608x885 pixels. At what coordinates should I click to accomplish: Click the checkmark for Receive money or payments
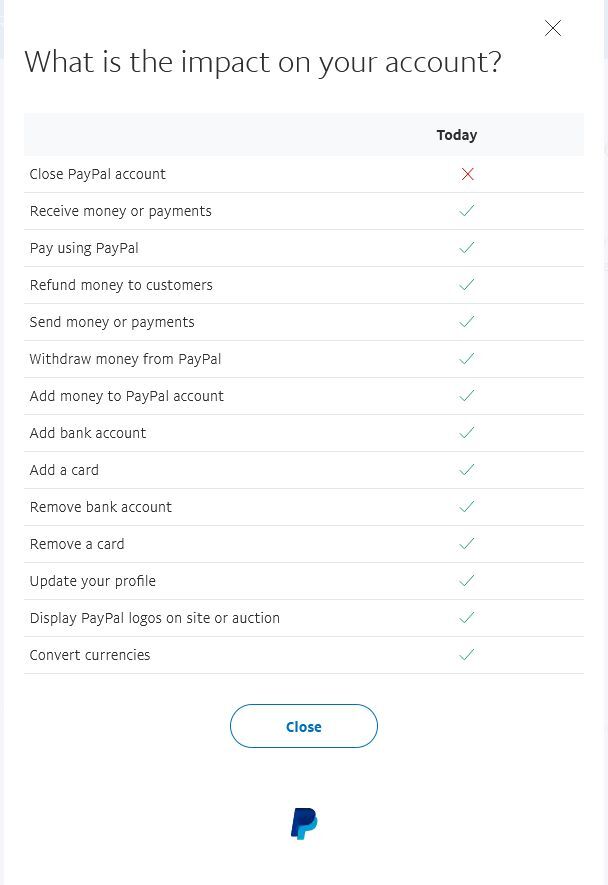[x=467, y=211]
